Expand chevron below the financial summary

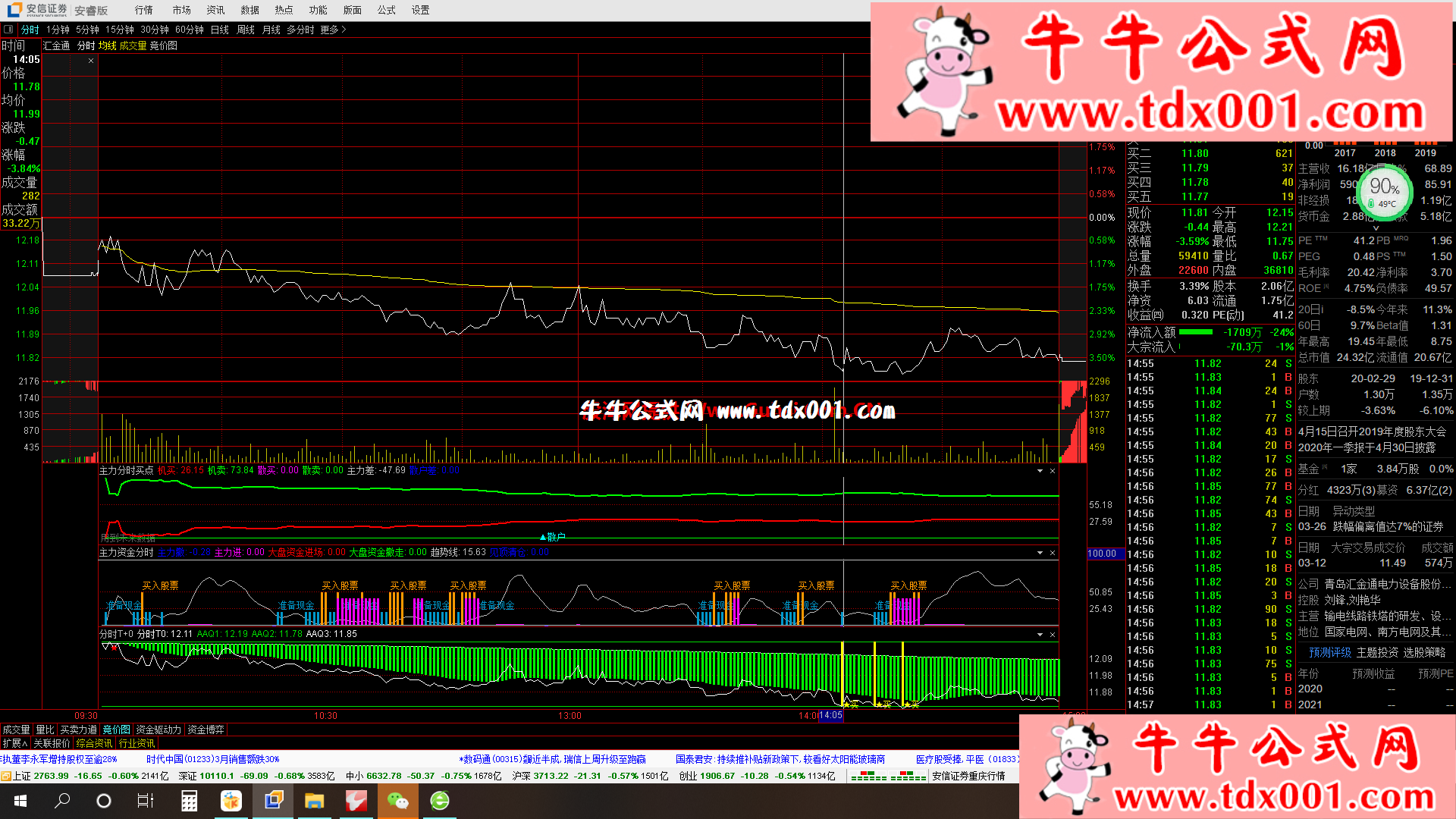click(x=1376, y=228)
